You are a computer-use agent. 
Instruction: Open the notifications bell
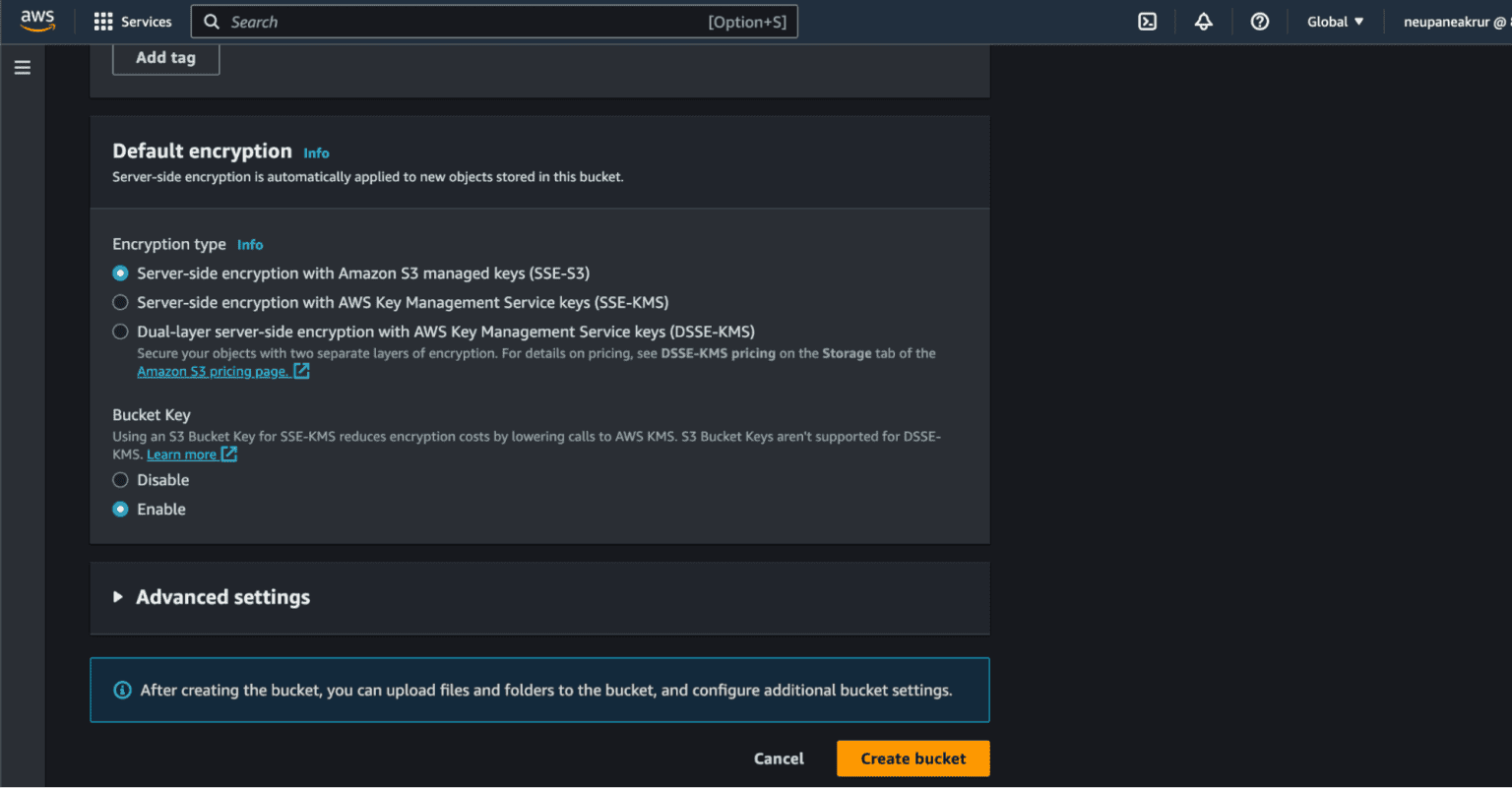coord(1203,22)
